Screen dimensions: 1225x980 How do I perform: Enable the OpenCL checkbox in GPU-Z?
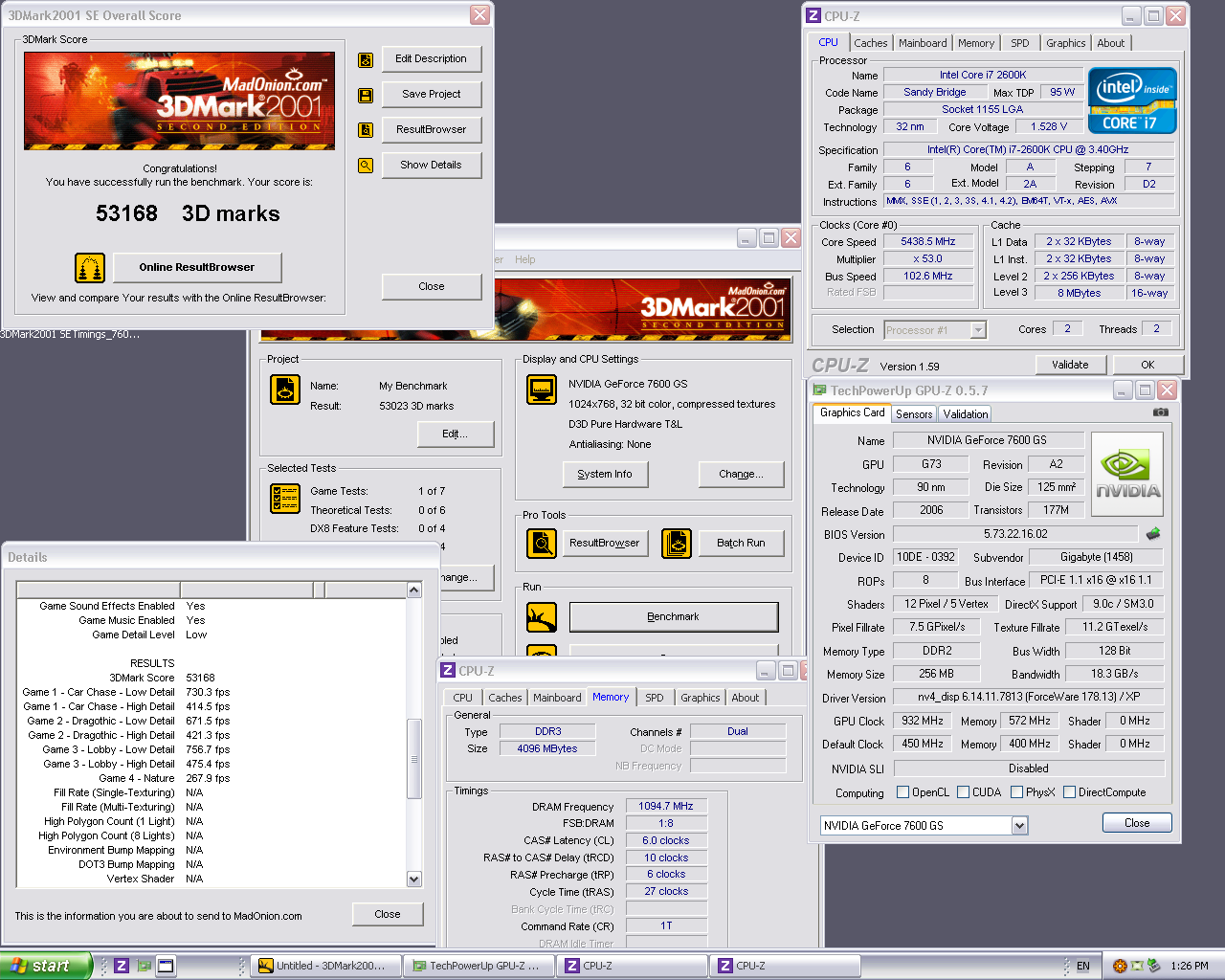click(902, 792)
